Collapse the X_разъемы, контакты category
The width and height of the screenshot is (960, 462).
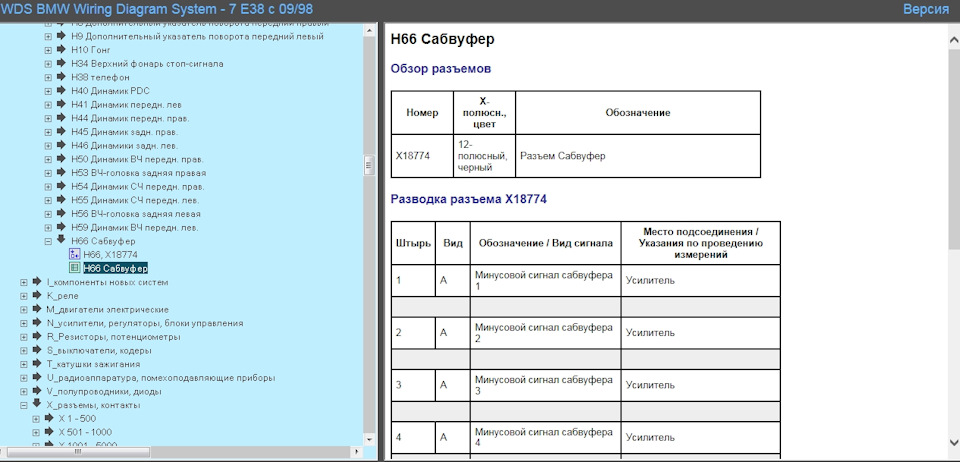pos(24,405)
